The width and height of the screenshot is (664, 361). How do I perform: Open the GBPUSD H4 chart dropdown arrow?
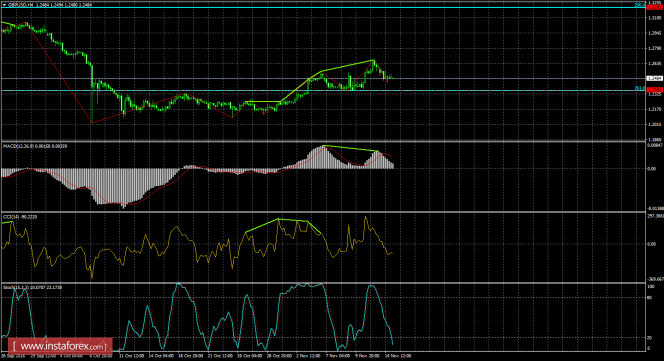5,5
